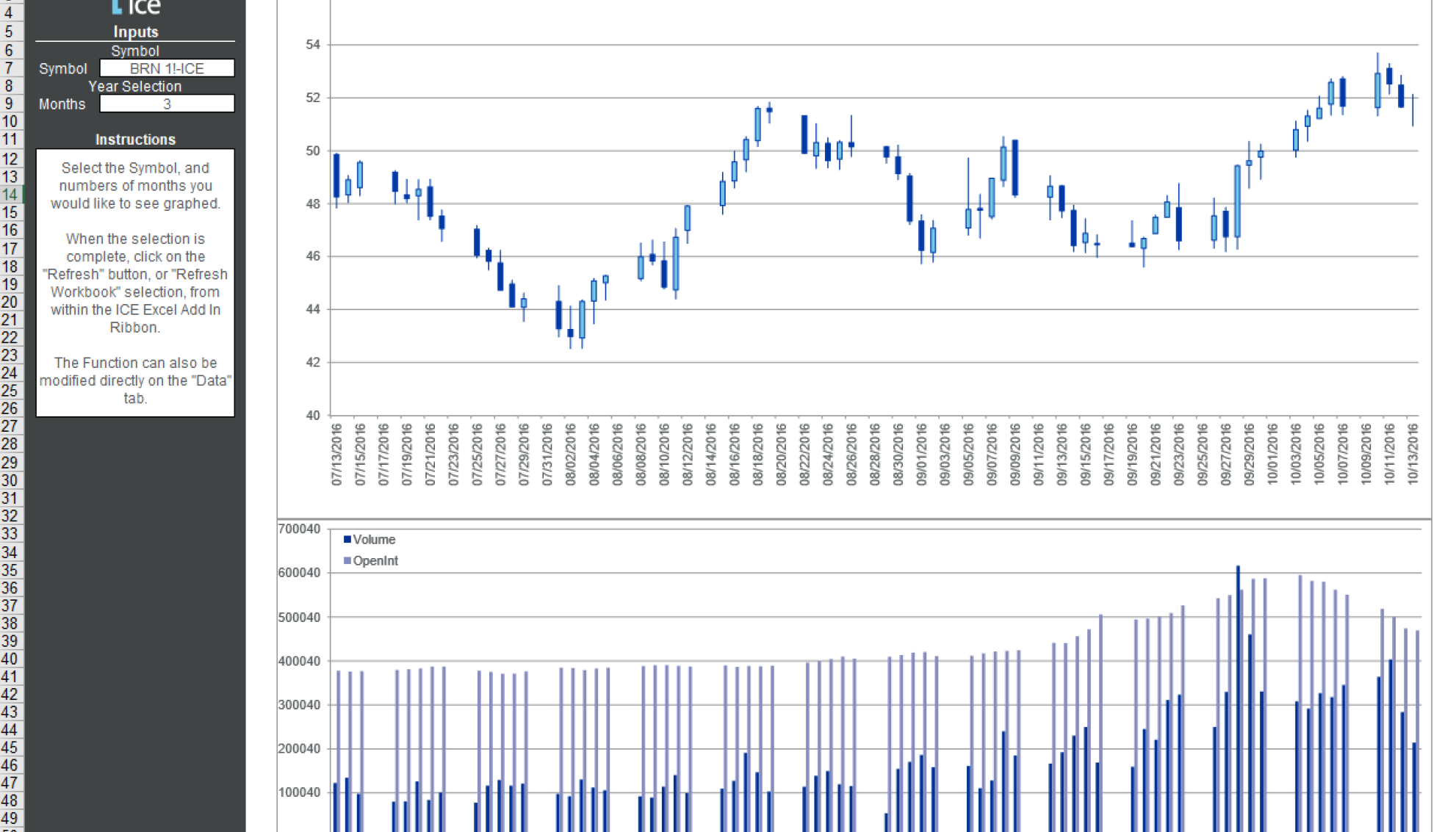Click the ICE logo at top
The image size is (1456, 832).
coord(136,7)
